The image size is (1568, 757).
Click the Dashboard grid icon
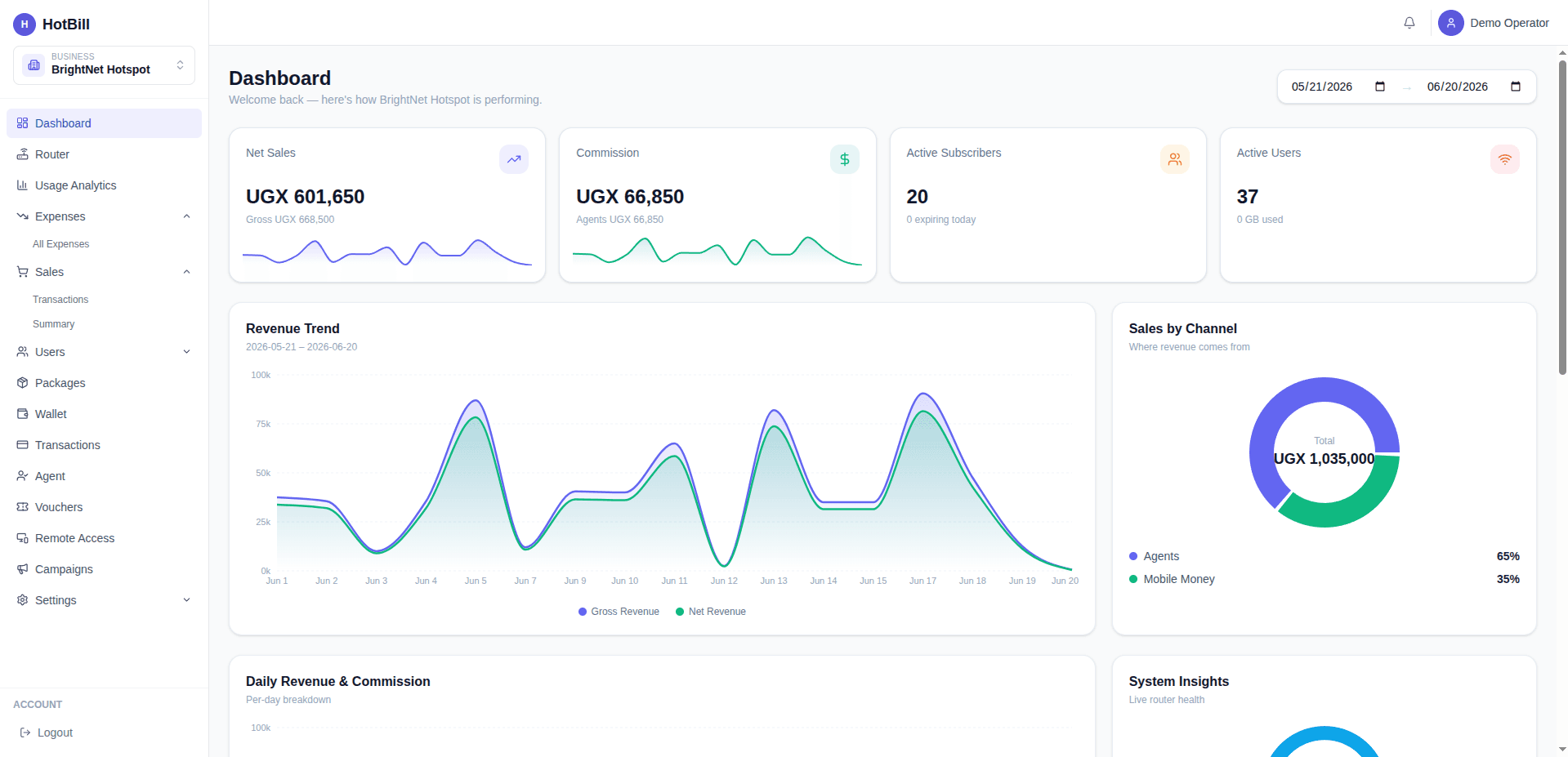[22, 123]
